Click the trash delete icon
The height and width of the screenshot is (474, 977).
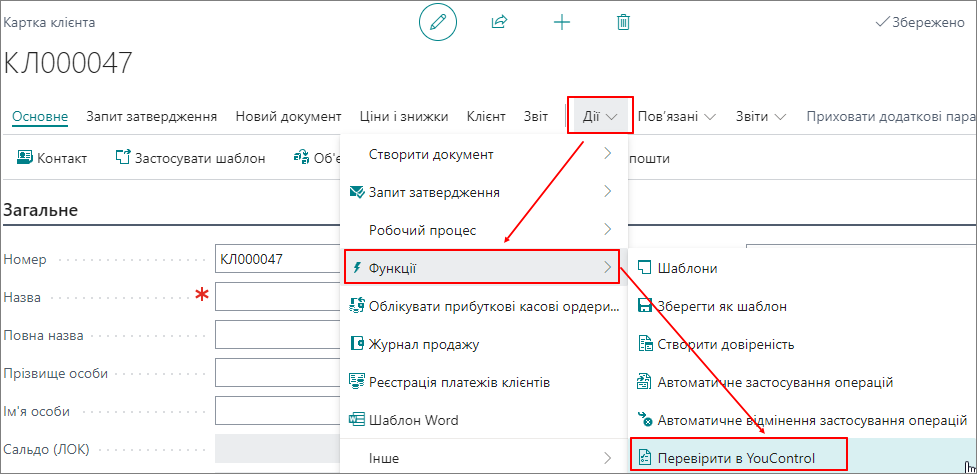click(x=624, y=22)
